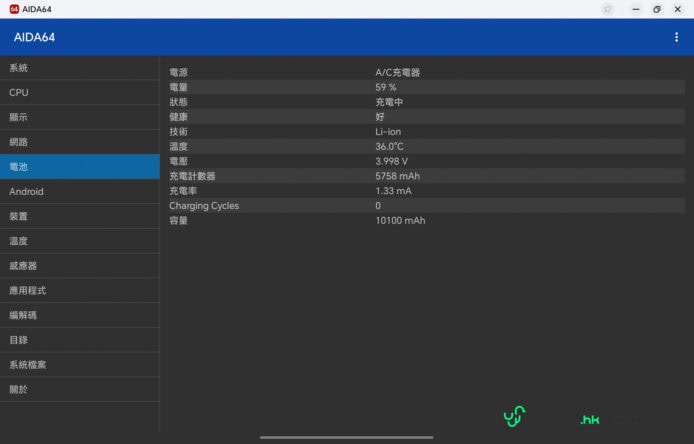This screenshot has height=444, width=694.
Task: Close the AIDA64 window
Action: tap(678, 9)
